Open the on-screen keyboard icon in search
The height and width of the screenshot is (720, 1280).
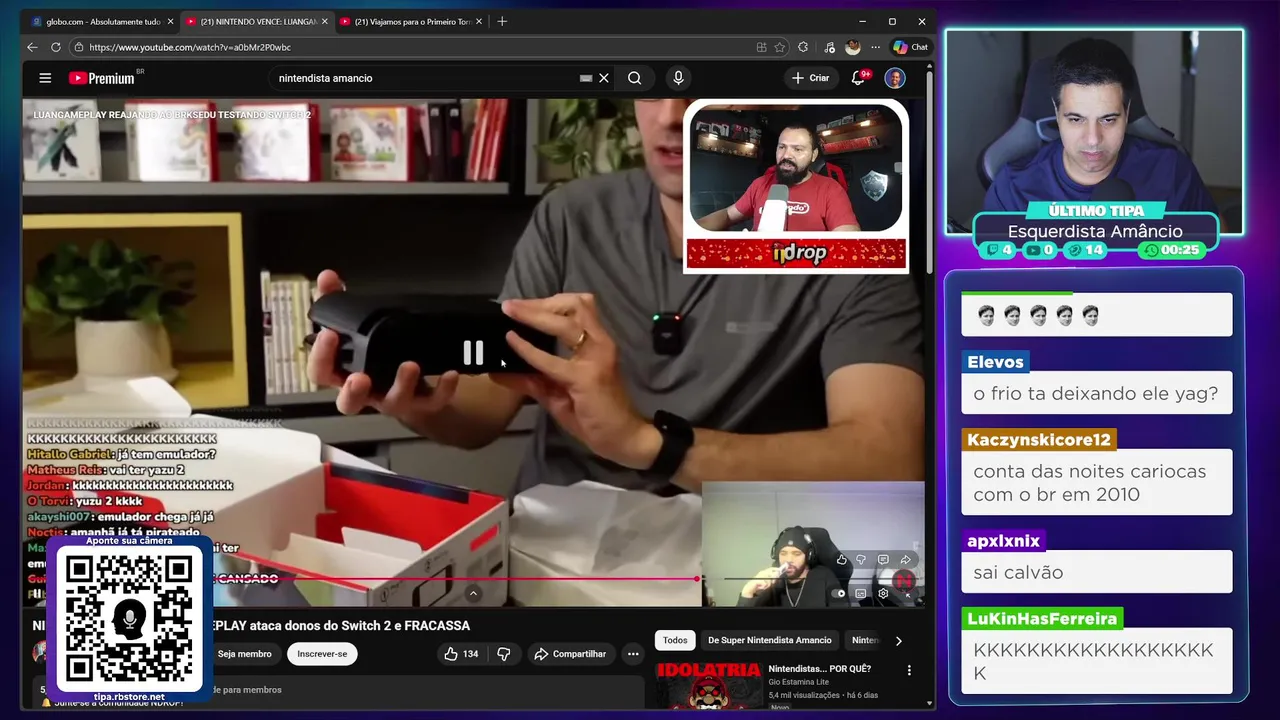click(x=586, y=78)
